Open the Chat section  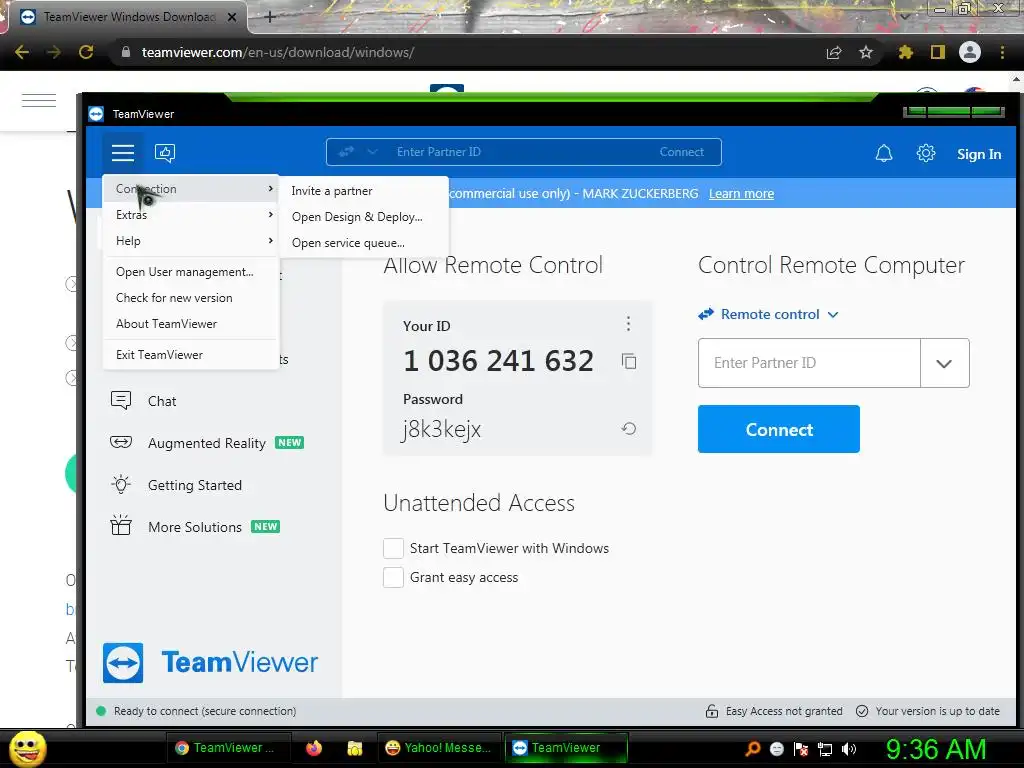pos(162,401)
